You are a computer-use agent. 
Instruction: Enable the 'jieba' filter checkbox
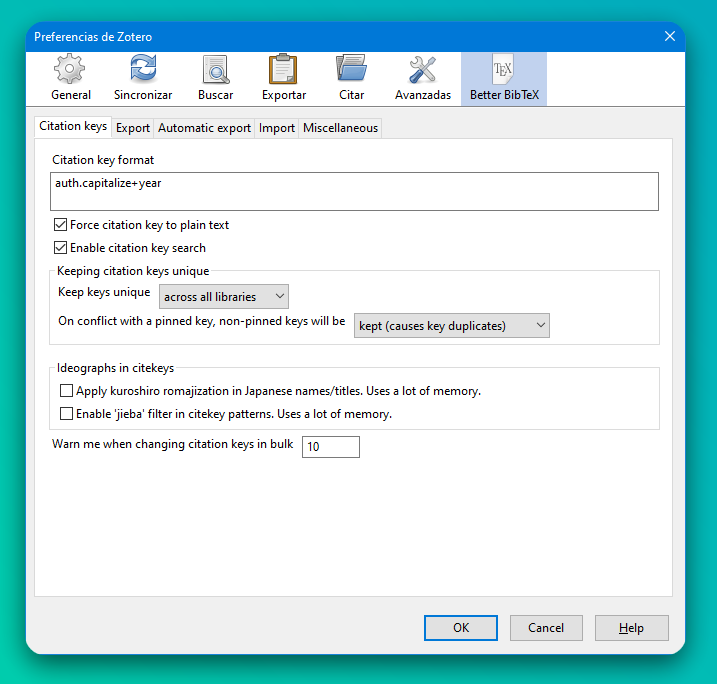click(67, 413)
